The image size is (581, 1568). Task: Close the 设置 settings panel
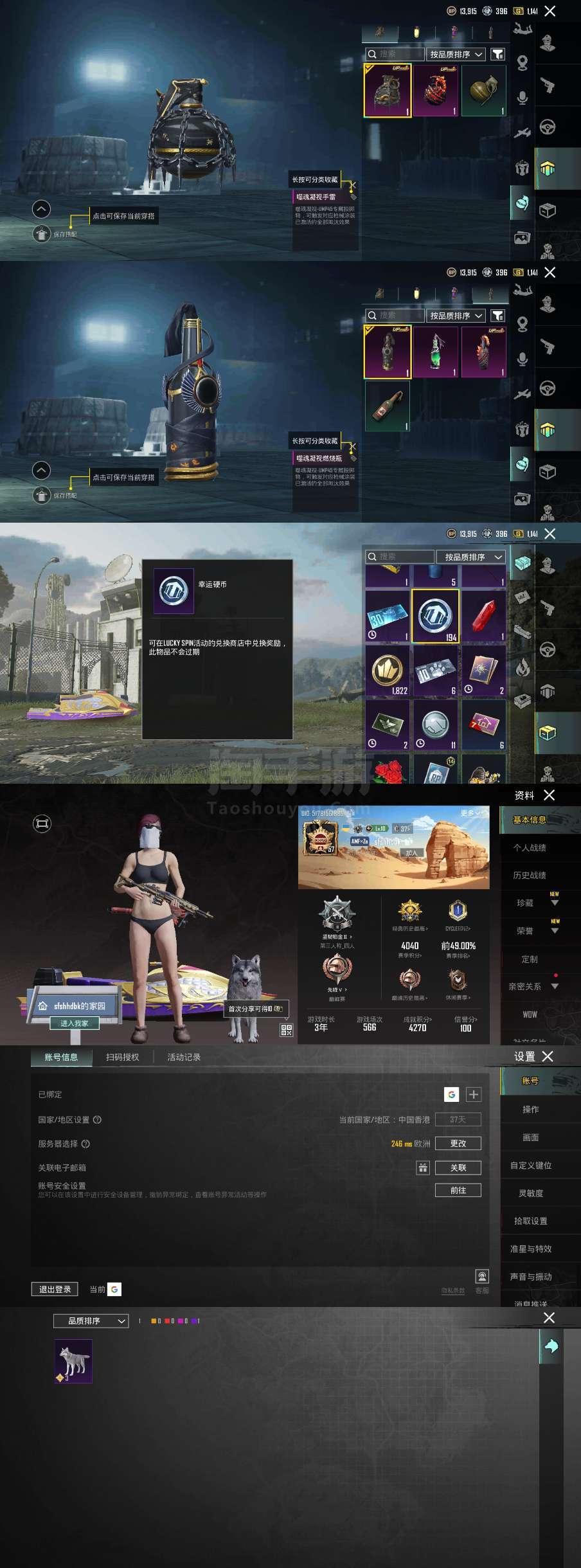coord(548,1056)
